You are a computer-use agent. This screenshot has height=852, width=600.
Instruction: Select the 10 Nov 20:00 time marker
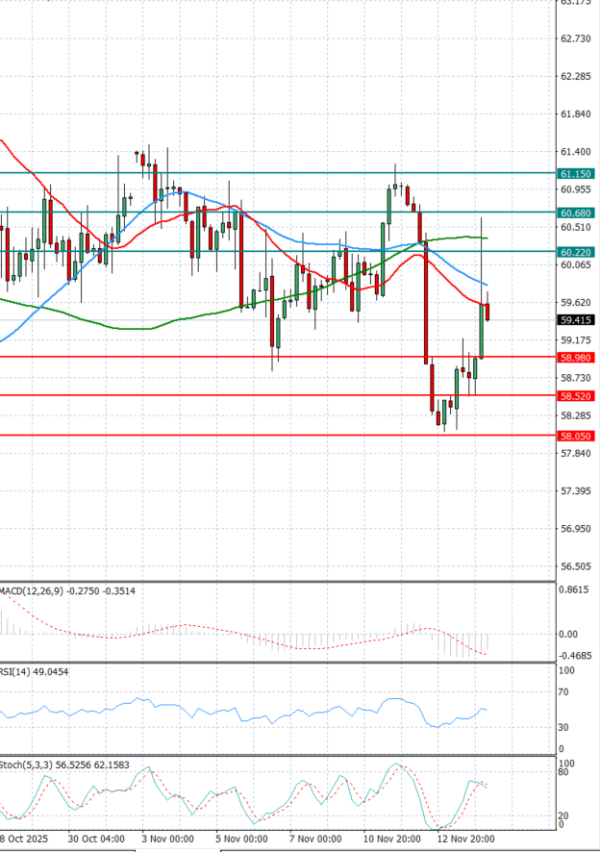click(x=391, y=838)
